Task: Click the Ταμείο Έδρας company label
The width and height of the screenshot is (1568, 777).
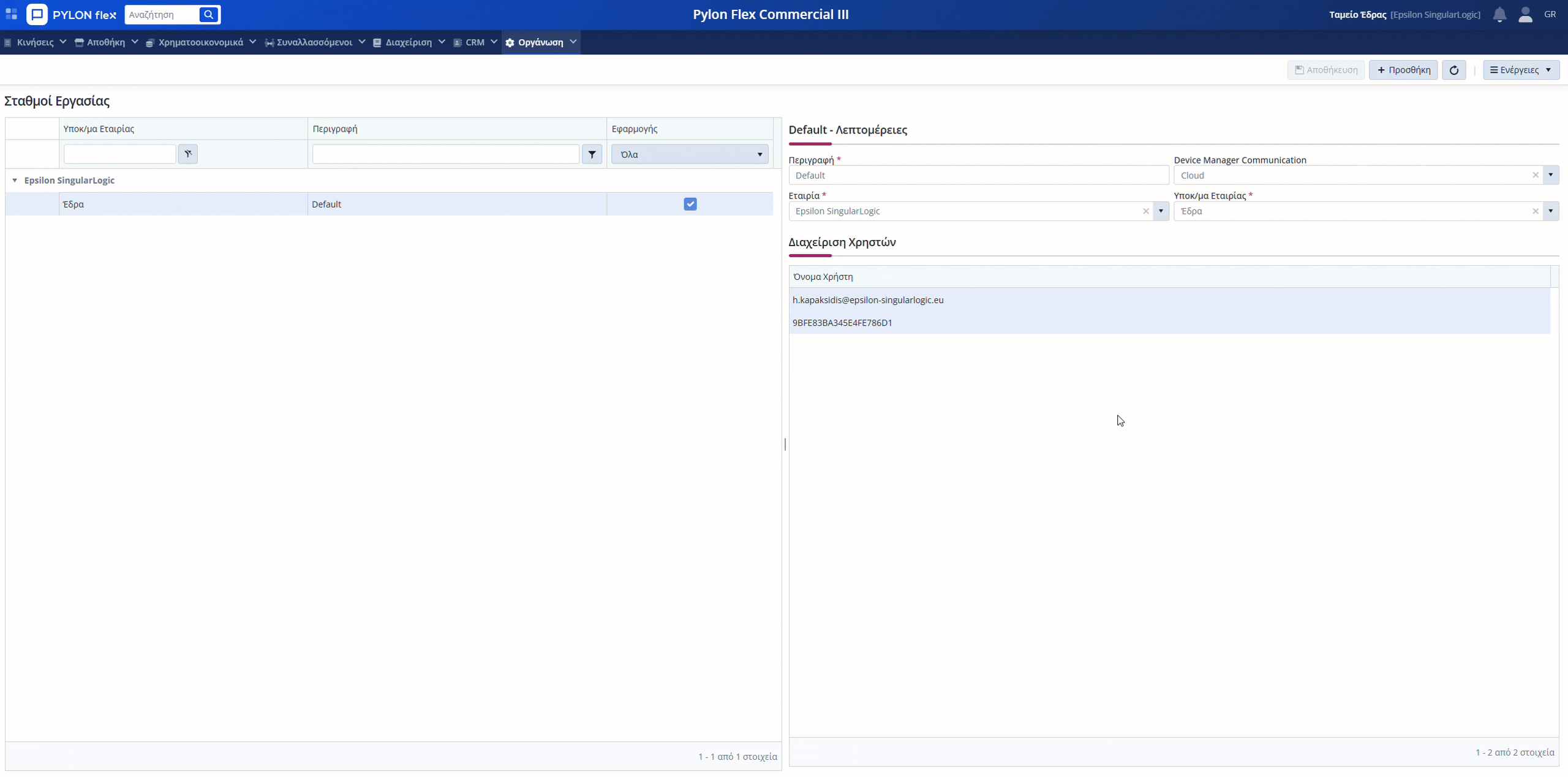Action: click(1357, 15)
